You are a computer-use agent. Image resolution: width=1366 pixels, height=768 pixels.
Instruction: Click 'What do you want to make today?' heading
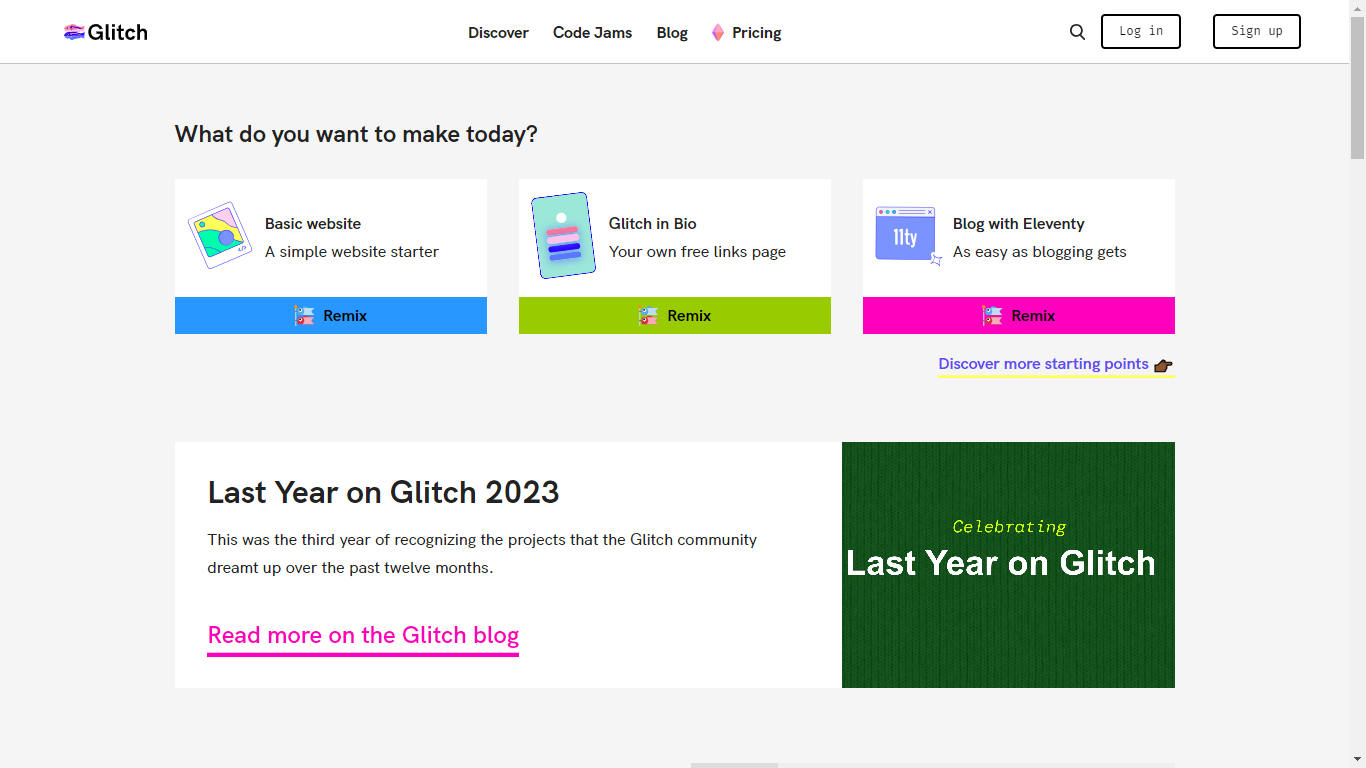click(356, 134)
